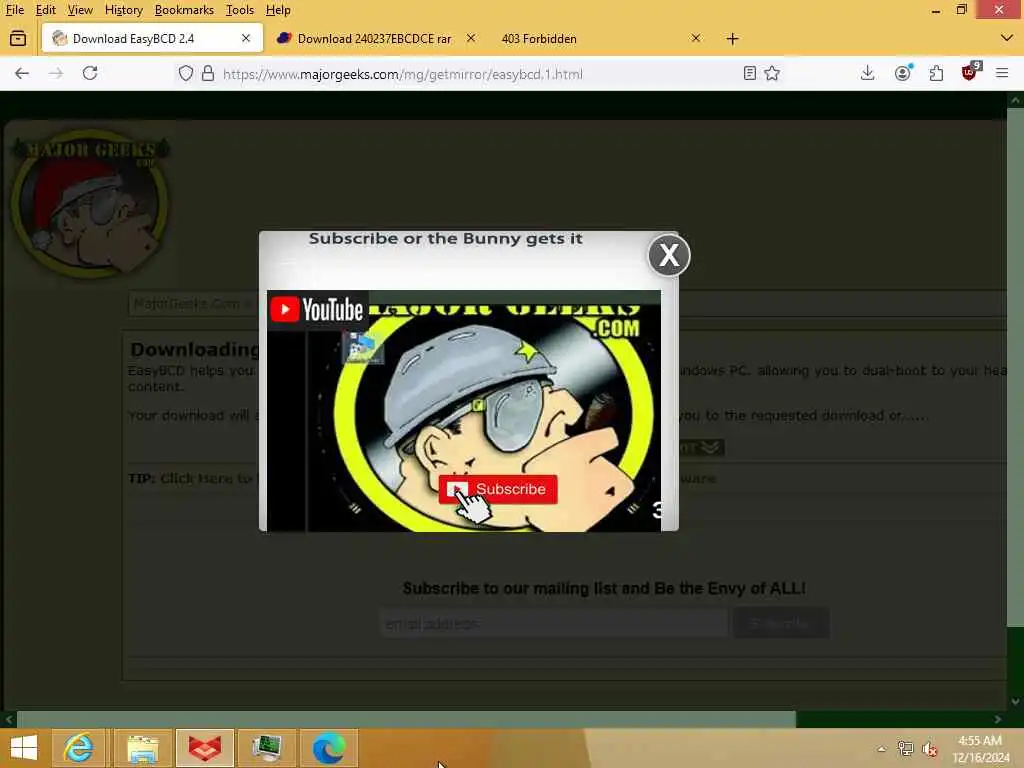This screenshot has width=1024, height=768.
Task: Click the page's horizontal scrollbar thumb
Action: click(406, 720)
